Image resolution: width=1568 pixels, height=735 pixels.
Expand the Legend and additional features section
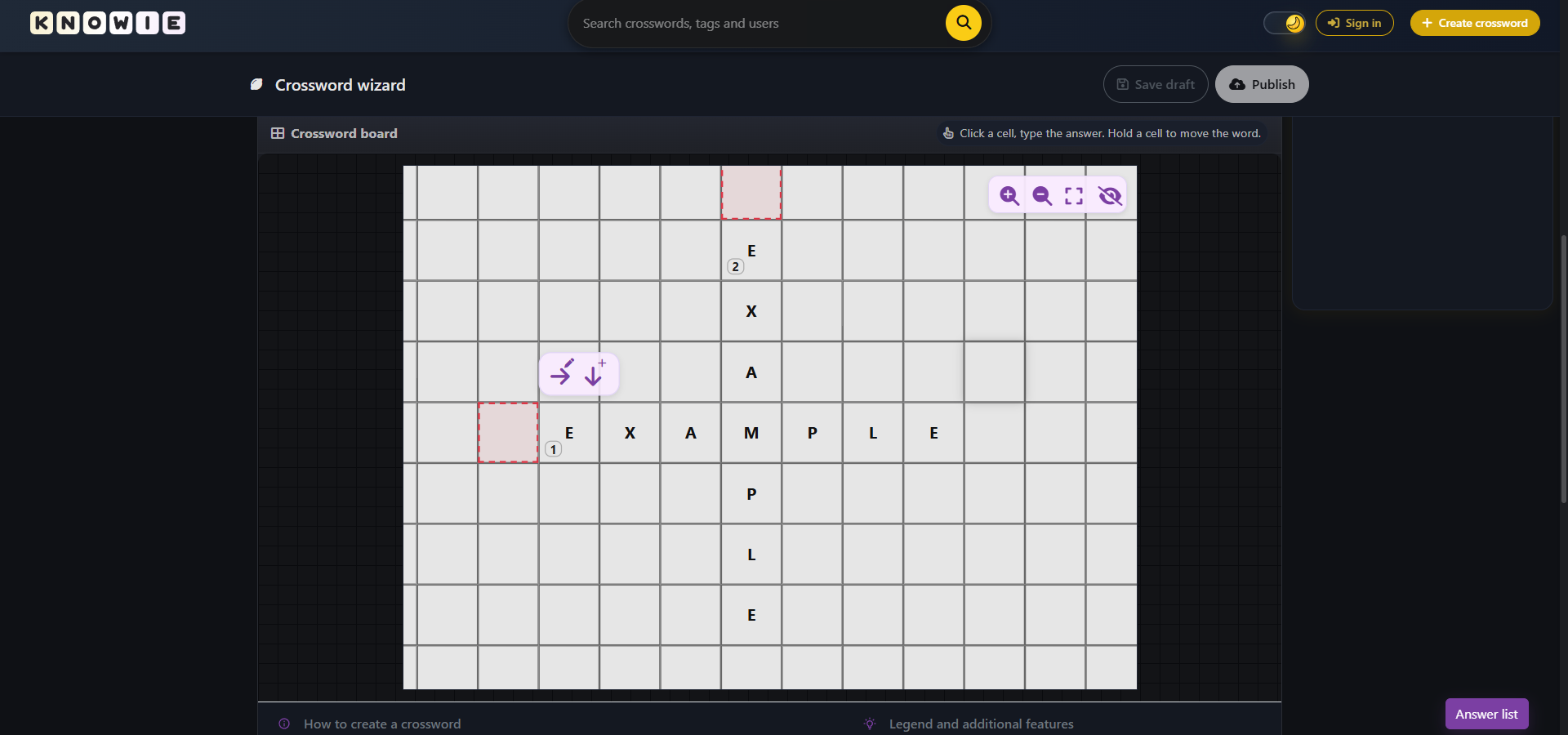[x=980, y=724]
